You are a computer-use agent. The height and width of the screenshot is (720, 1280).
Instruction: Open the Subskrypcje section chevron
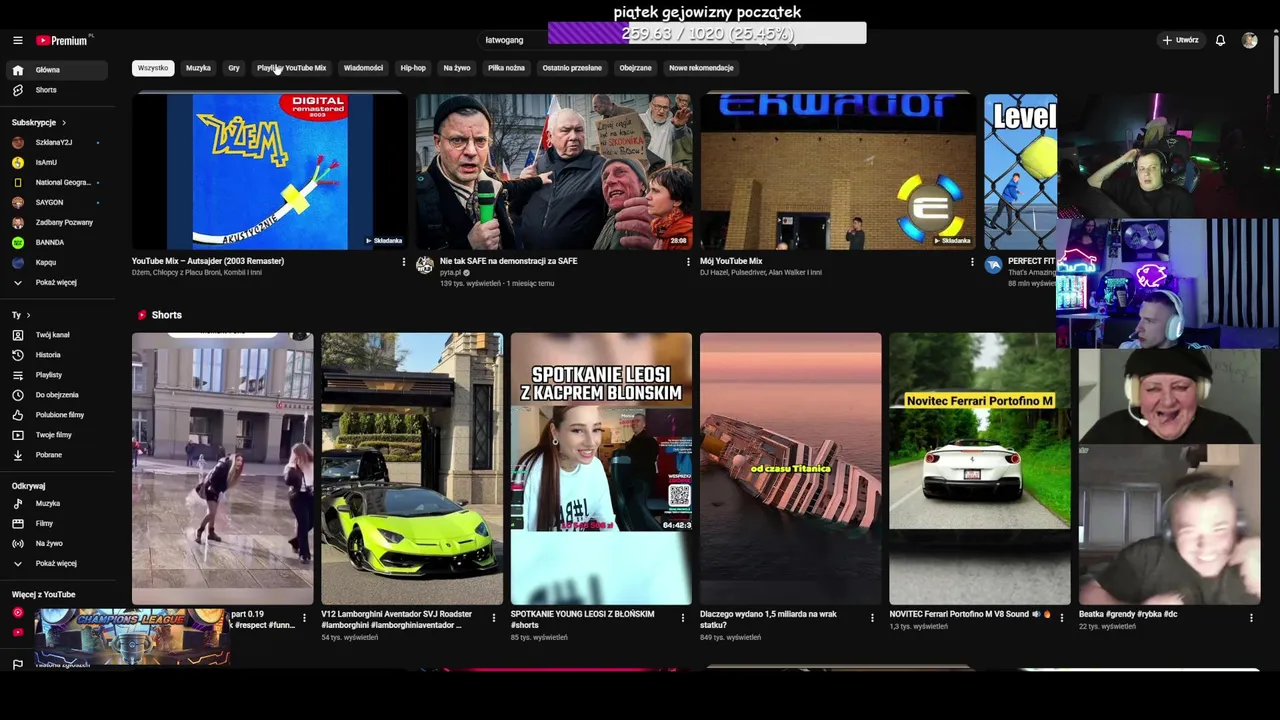[x=64, y=122]
